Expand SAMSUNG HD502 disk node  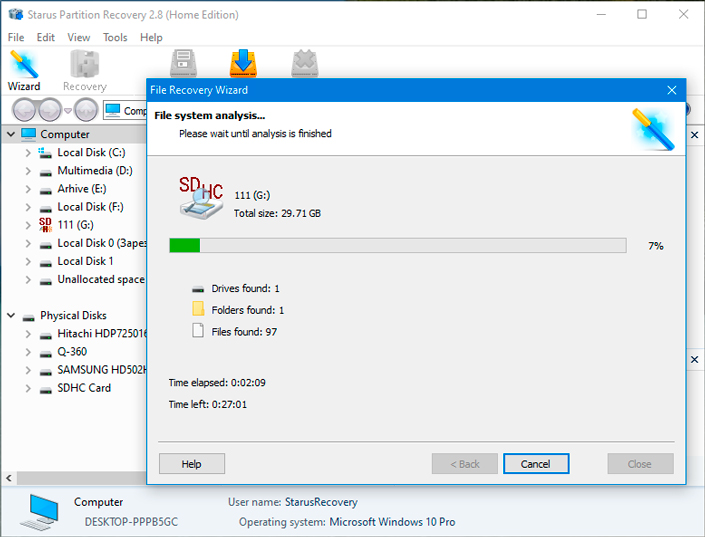(x=28, y=370)
